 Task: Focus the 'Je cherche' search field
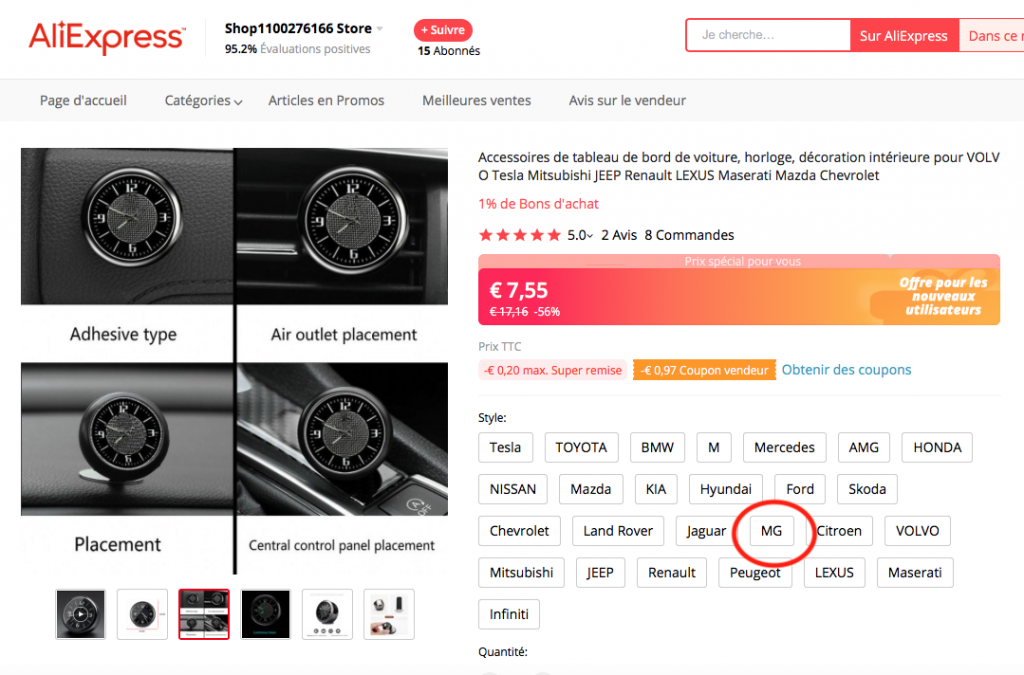pyautogui.click(x=768, y=35)
